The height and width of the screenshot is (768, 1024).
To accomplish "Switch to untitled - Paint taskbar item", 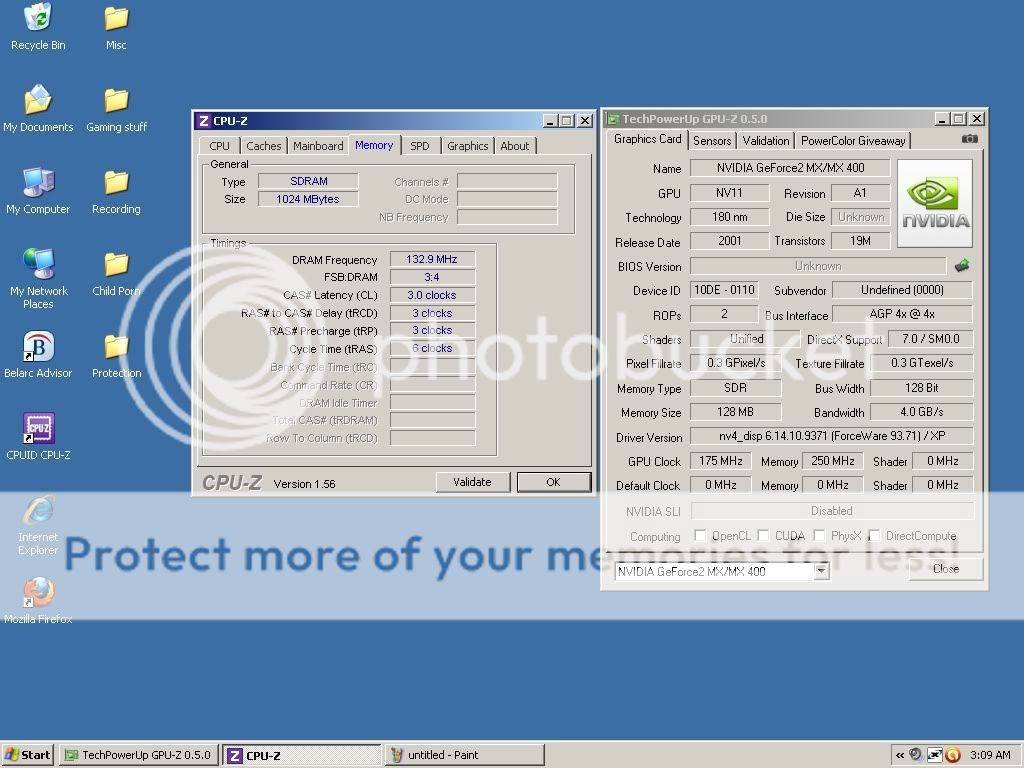I will point(464,755).
